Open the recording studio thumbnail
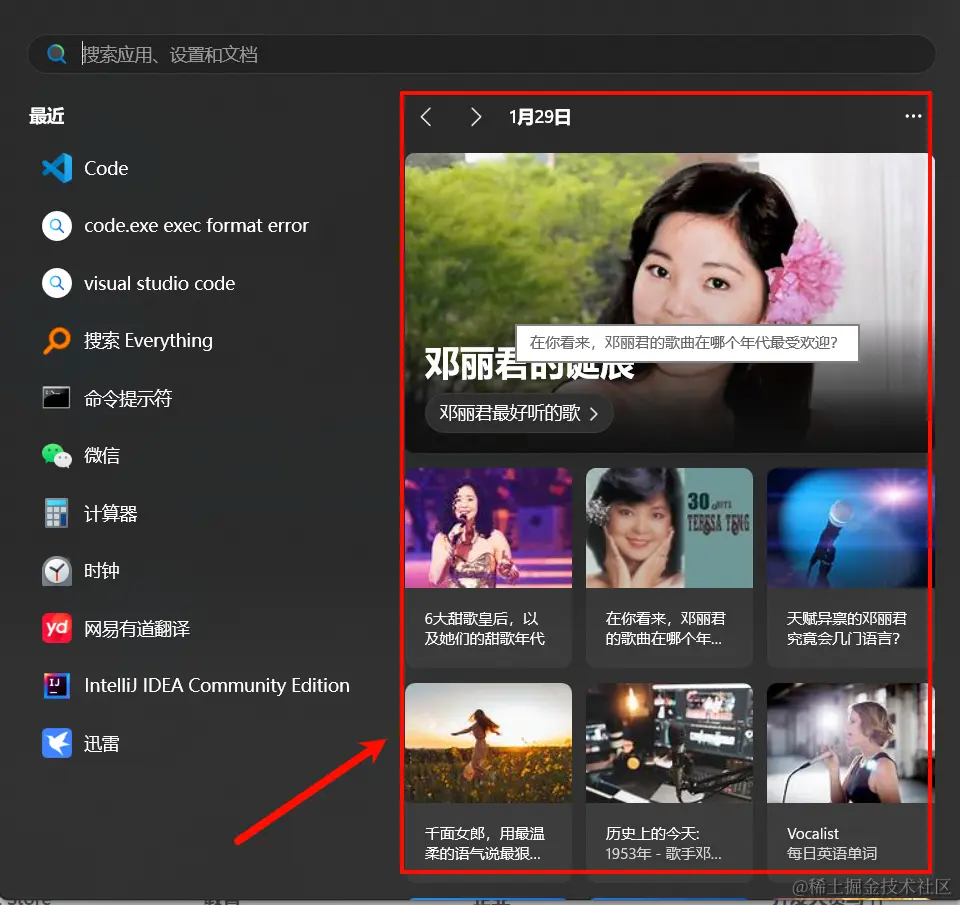The height and width of the screenshot is (905, 960). click(669, 743)
